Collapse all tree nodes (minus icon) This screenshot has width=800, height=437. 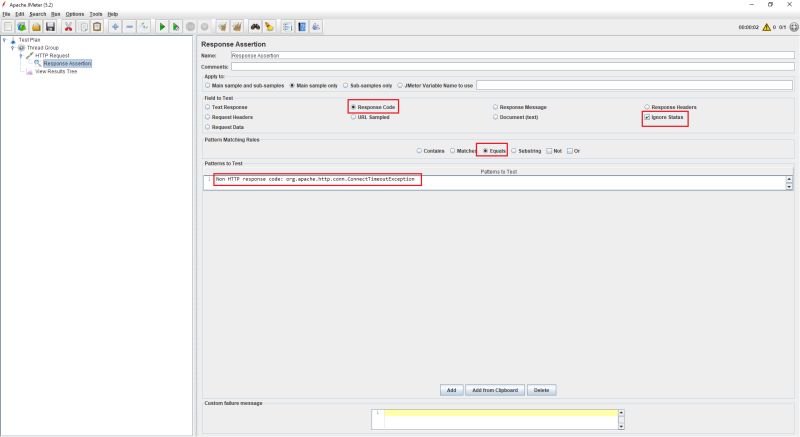coord(130,27)
